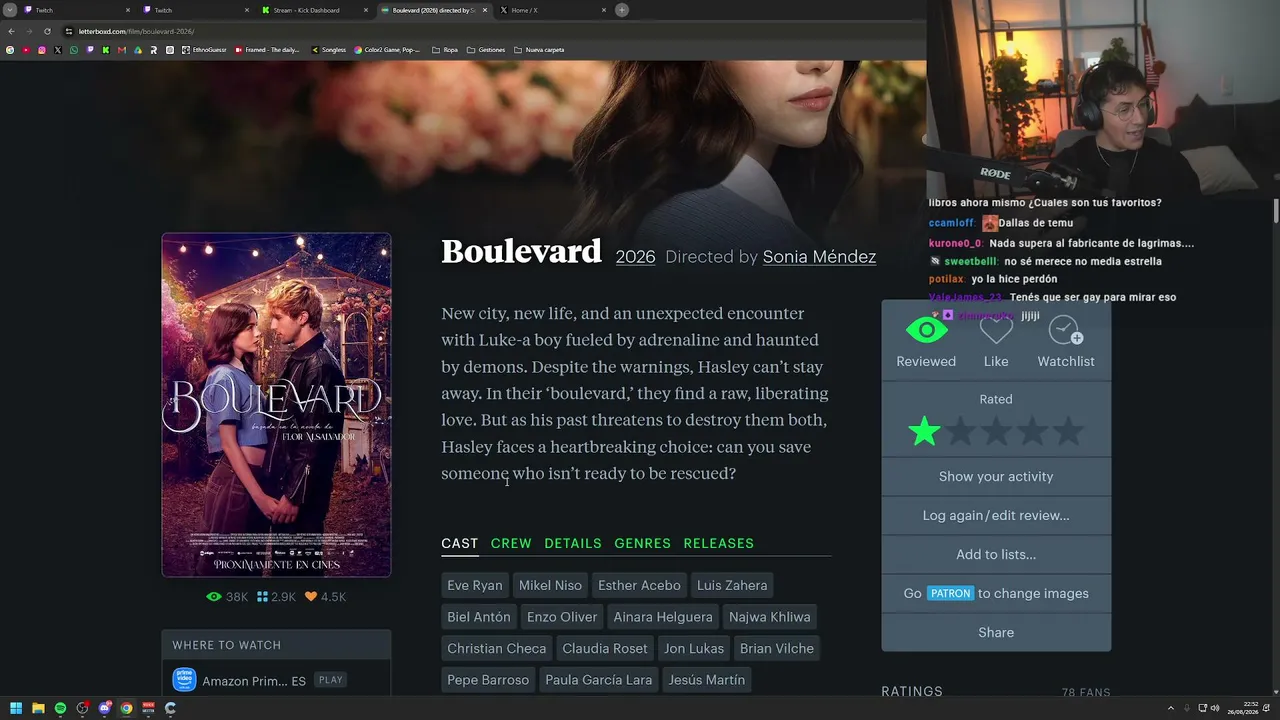Open cast member Eve Ryan

point(475,585)
